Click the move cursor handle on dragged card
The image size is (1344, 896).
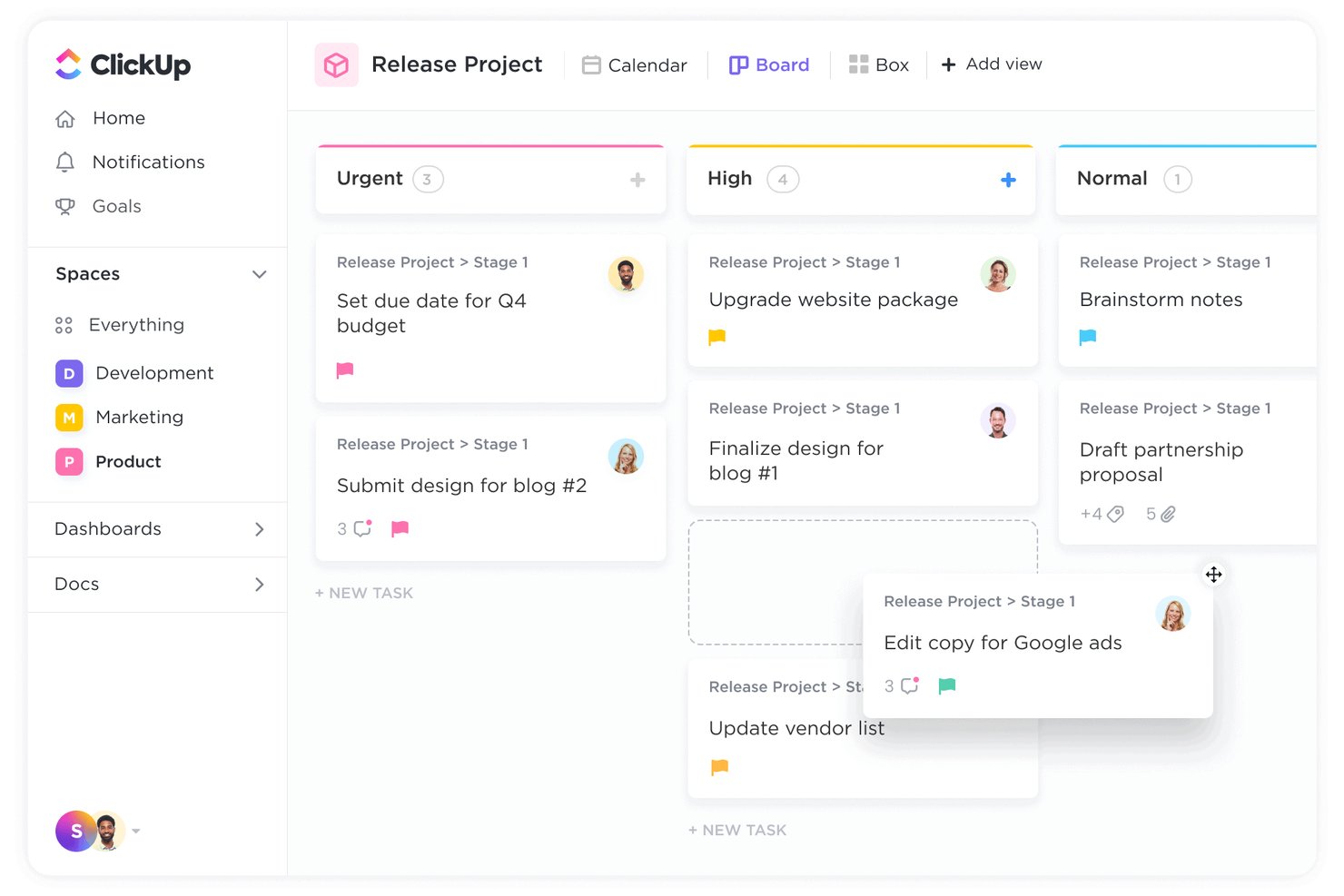(x=1213, y=575)
